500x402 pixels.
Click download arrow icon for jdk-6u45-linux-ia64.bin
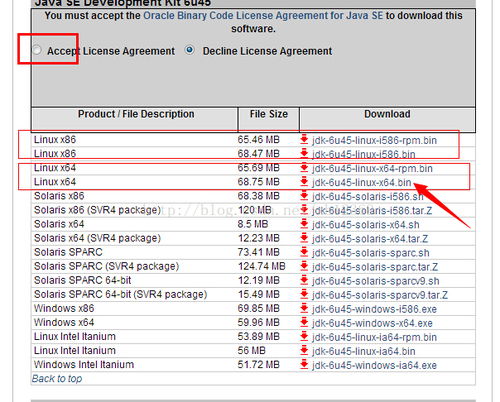click(x=304, y=350)
